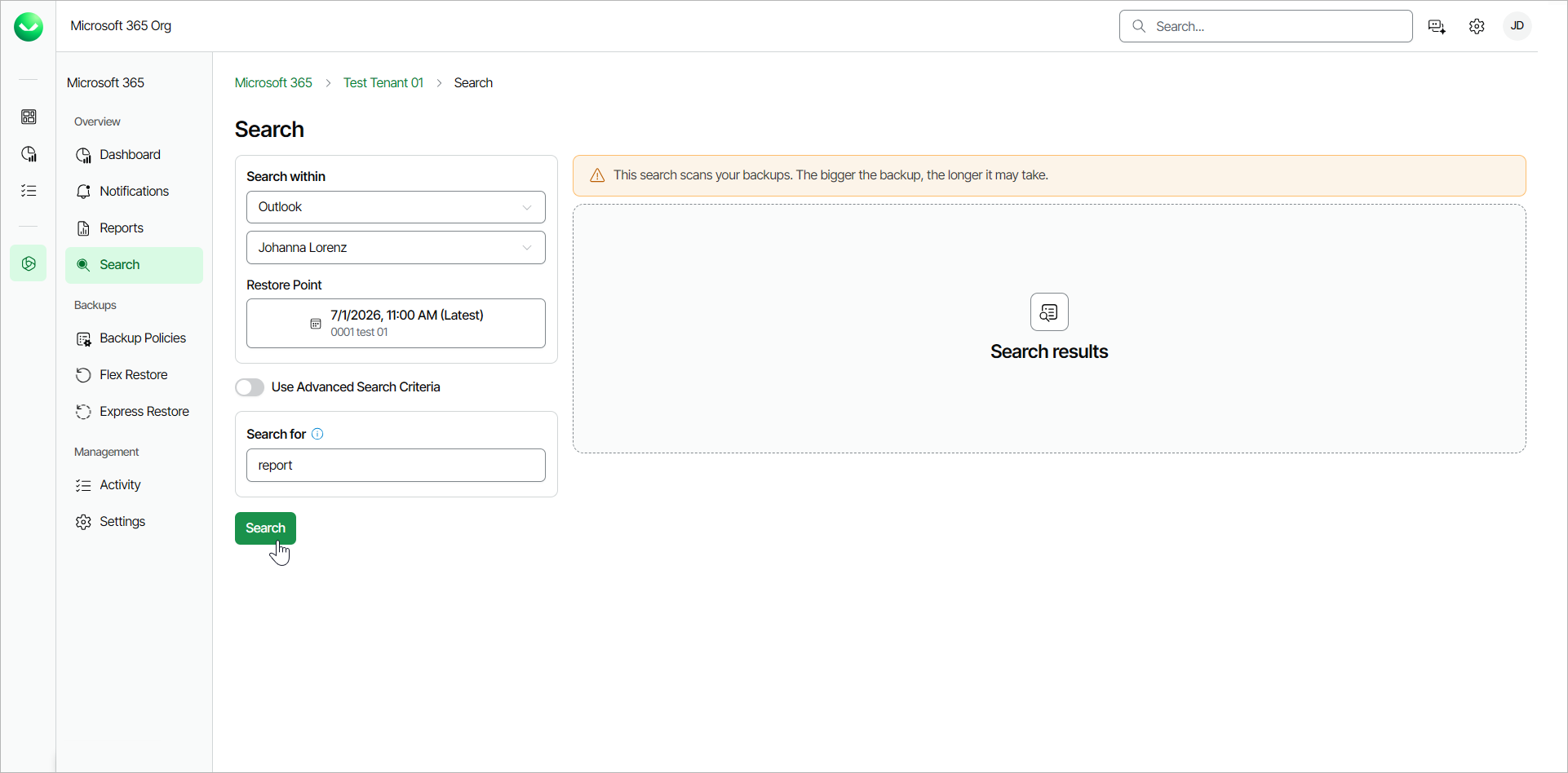
Task: Expand the Johanna Lorenz dropdown chevron
Action: click(527, 248)
